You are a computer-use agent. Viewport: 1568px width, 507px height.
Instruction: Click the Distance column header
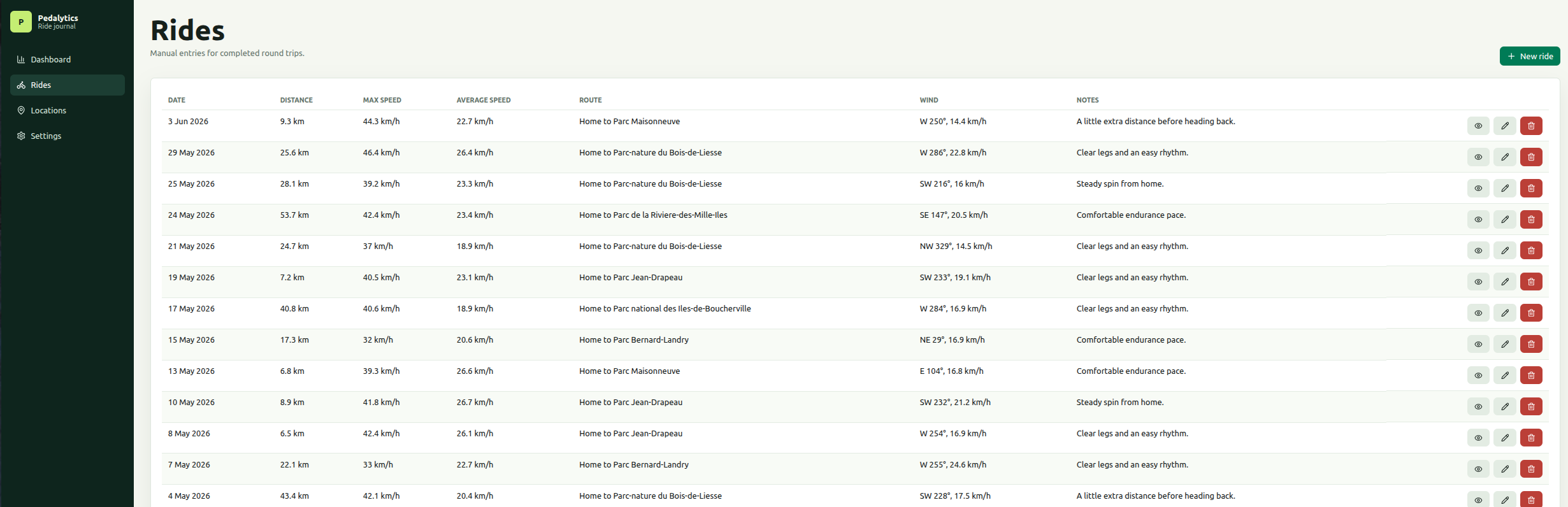tap(296, 100)
